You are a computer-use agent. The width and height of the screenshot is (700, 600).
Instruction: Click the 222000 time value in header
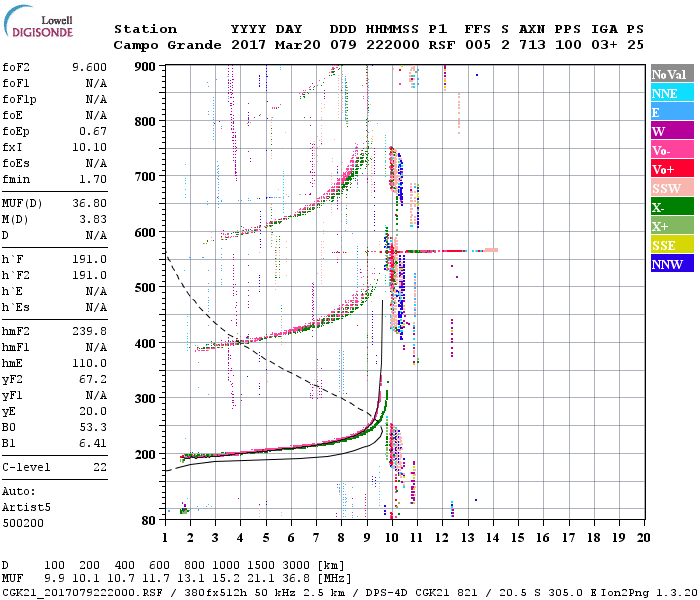[392, 45]
